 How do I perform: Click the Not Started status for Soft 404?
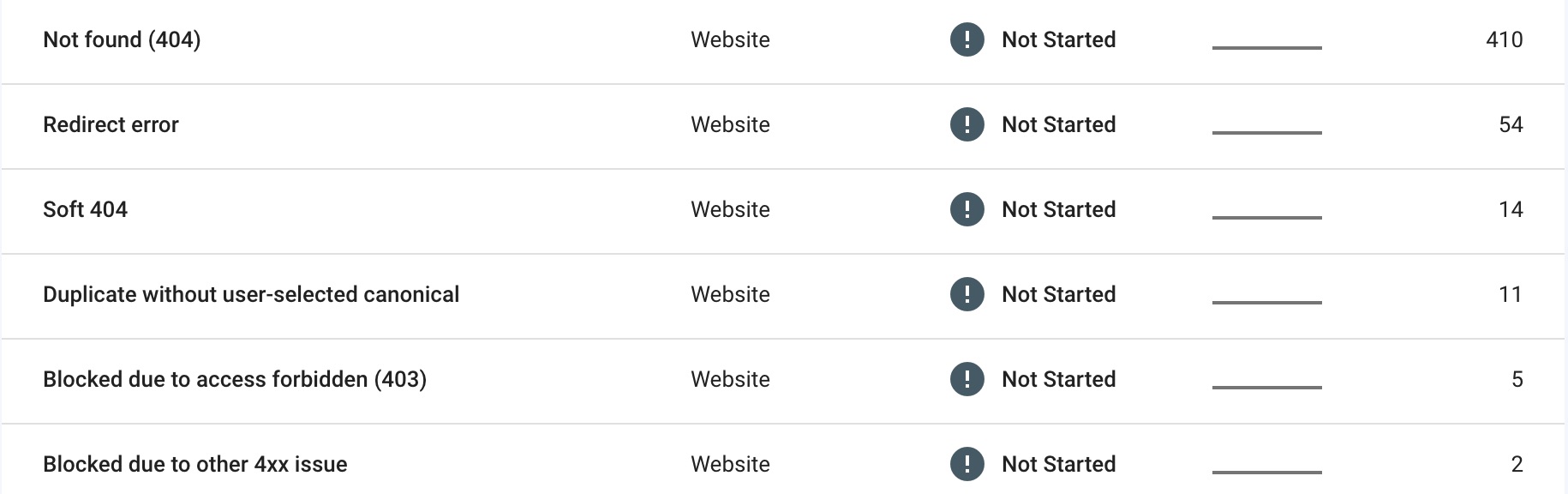pyautogui.click(x=1059, y=209)
